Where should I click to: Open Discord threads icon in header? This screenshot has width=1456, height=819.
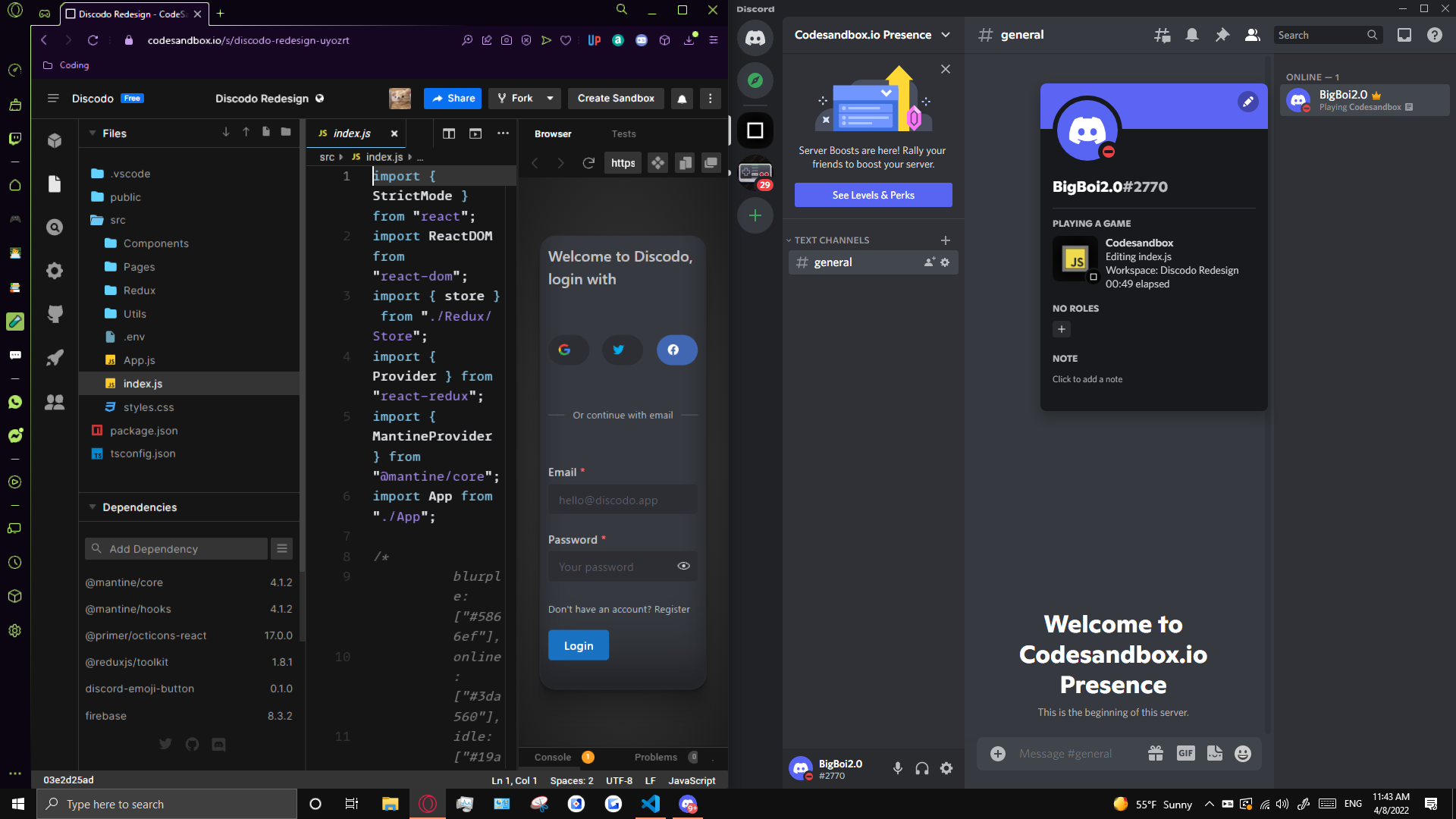1162,35
